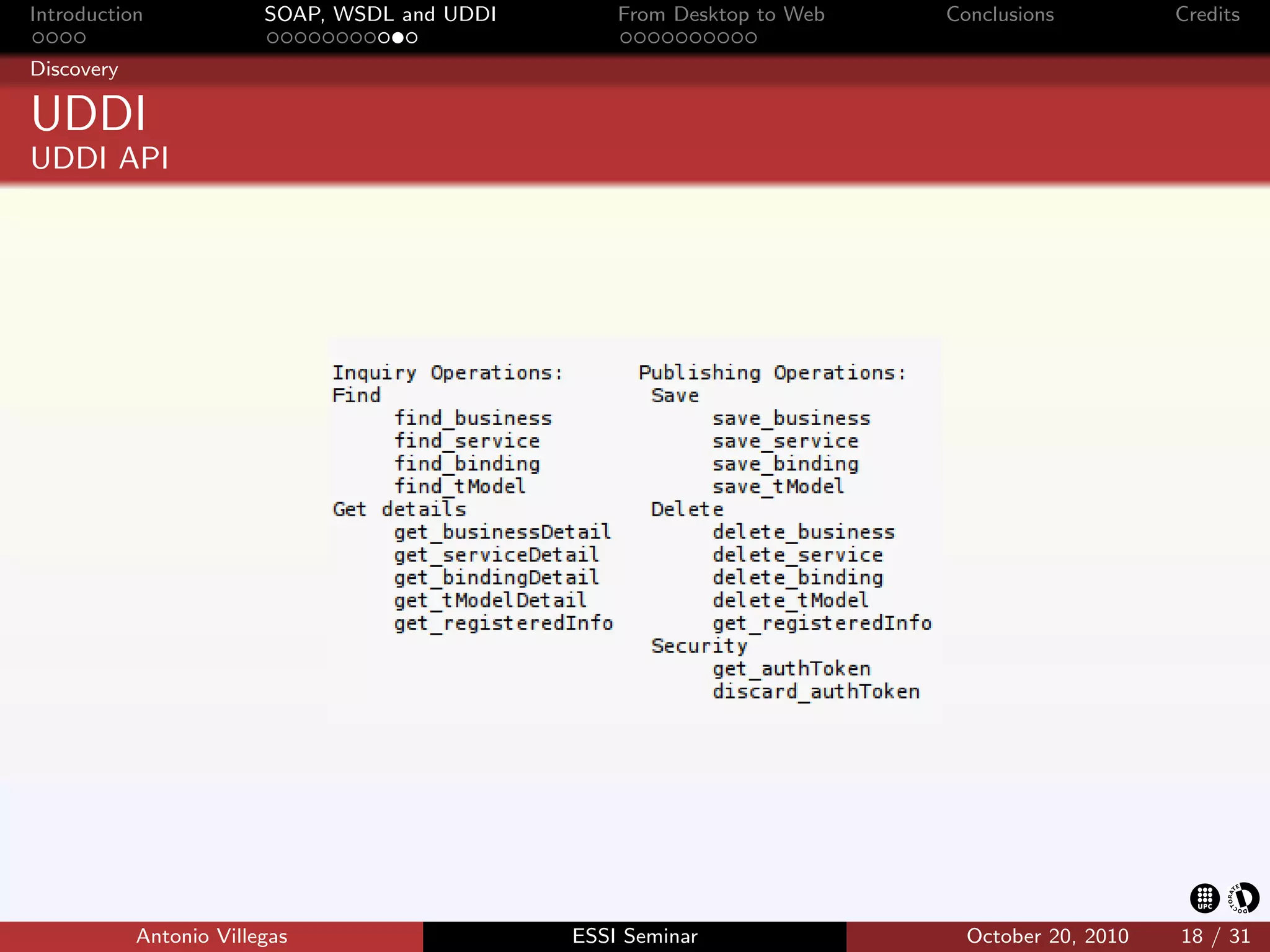Open the Introduction section link
This screenshot has width=1270, height=952.
[86, 14]
